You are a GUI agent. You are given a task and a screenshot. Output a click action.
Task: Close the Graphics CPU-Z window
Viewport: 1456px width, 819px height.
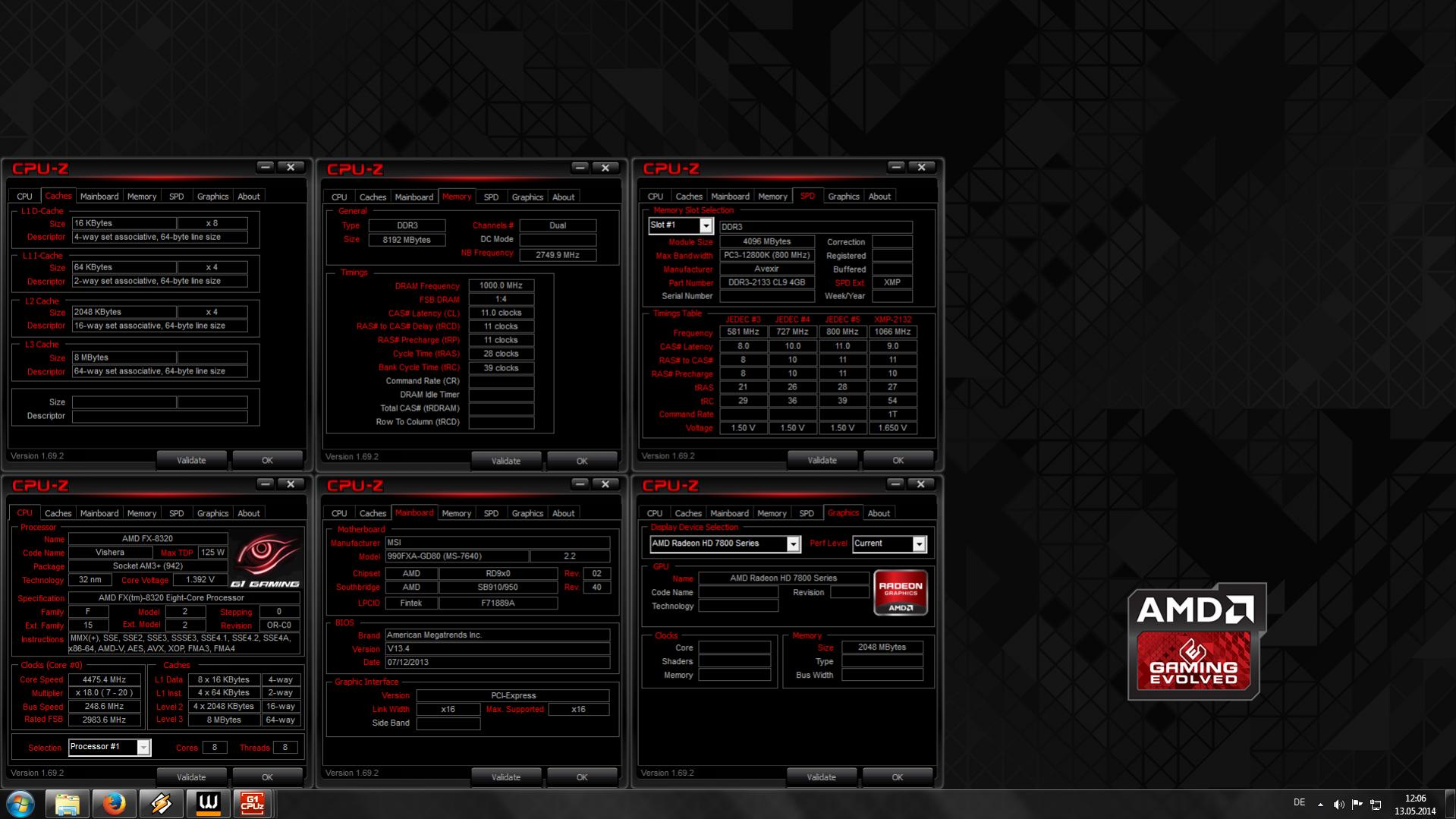[x=921, y=484]
